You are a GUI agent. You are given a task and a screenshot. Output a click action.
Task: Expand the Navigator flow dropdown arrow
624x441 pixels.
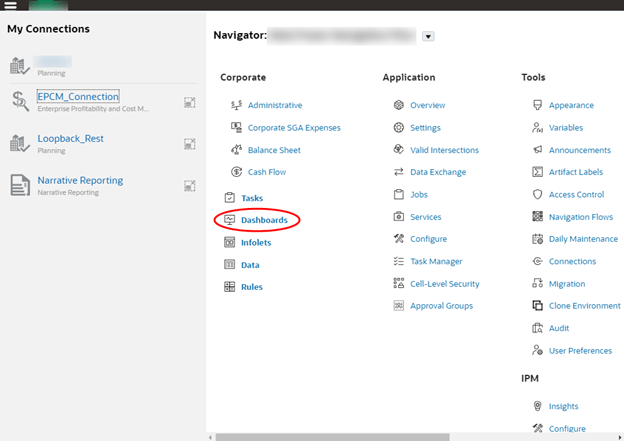click(428, 36)
